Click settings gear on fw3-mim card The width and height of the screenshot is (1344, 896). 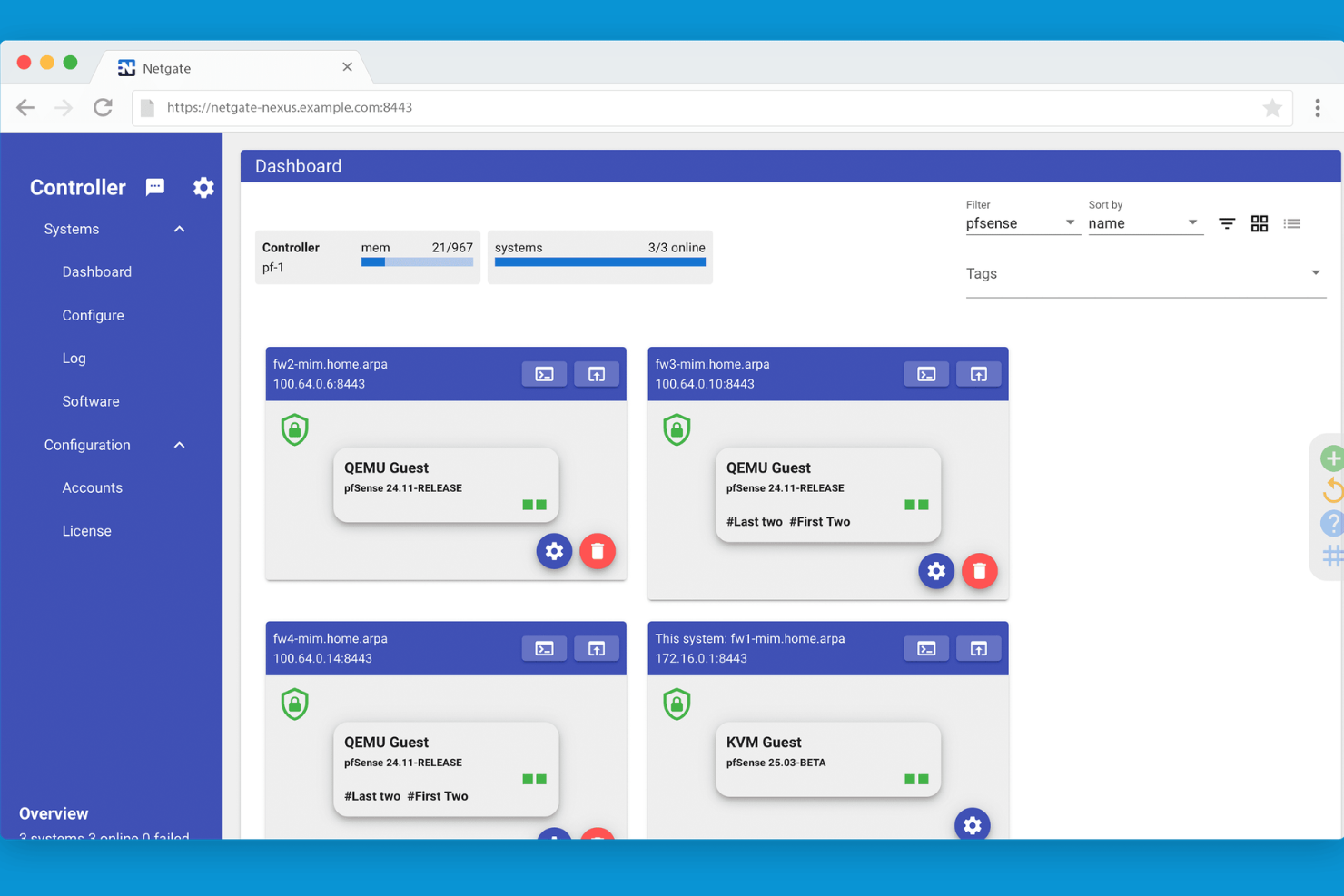coord(936,571)
